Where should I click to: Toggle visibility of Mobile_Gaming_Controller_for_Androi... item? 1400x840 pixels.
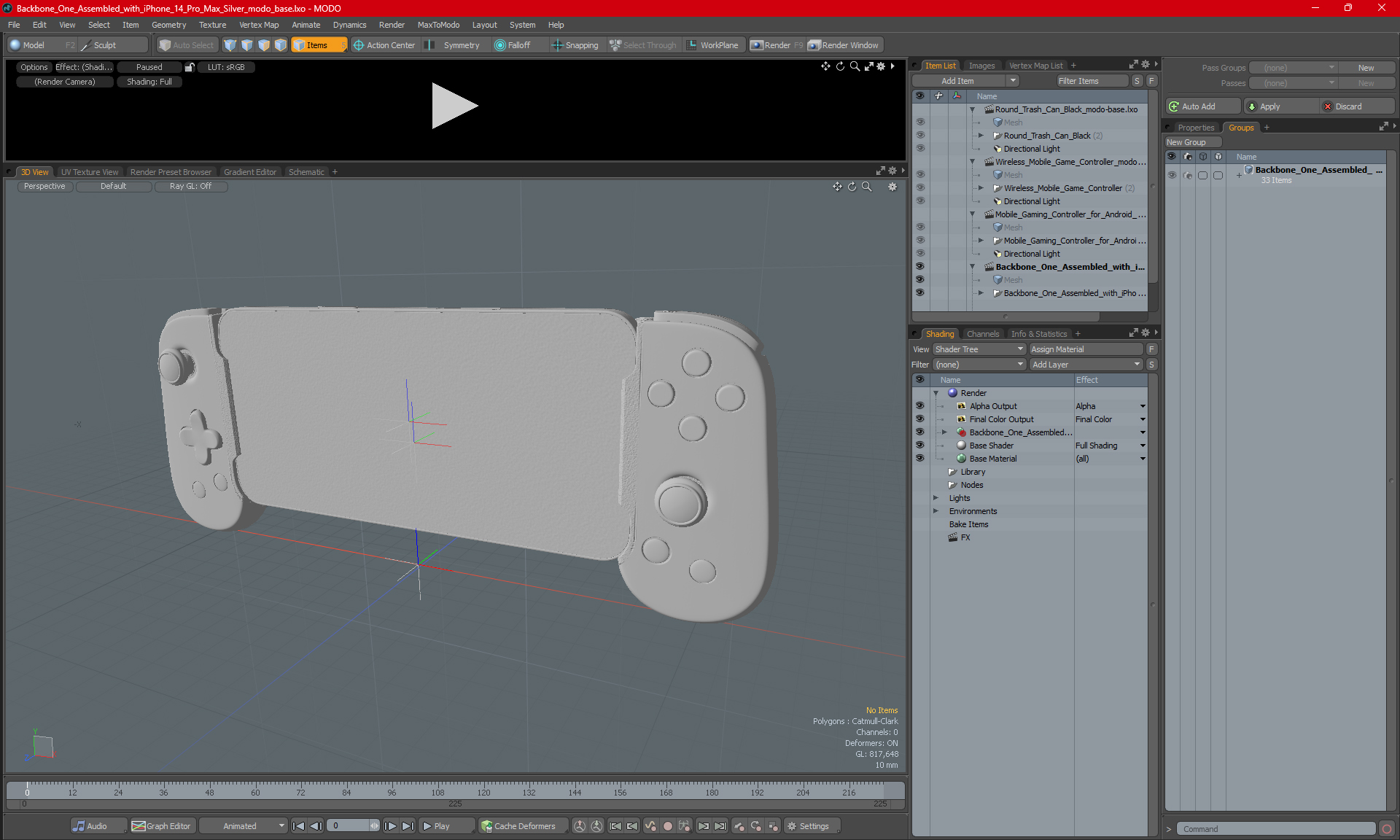coord(920,241)
